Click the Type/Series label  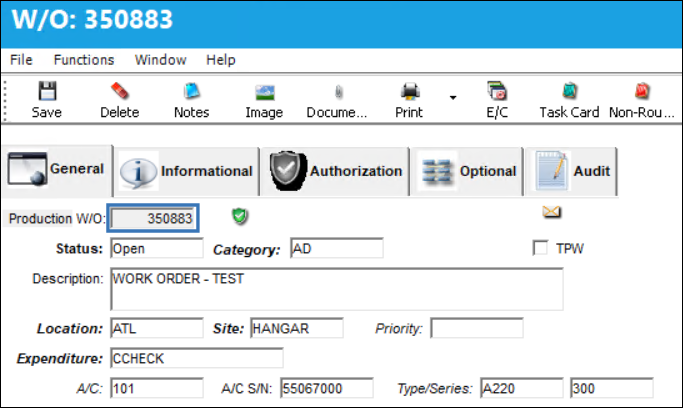pos(435,388)
